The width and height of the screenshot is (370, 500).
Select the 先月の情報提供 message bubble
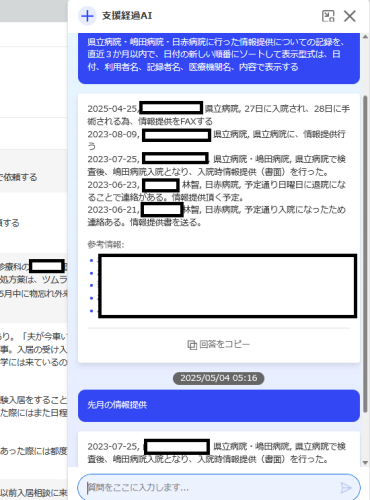pos(219,405)
